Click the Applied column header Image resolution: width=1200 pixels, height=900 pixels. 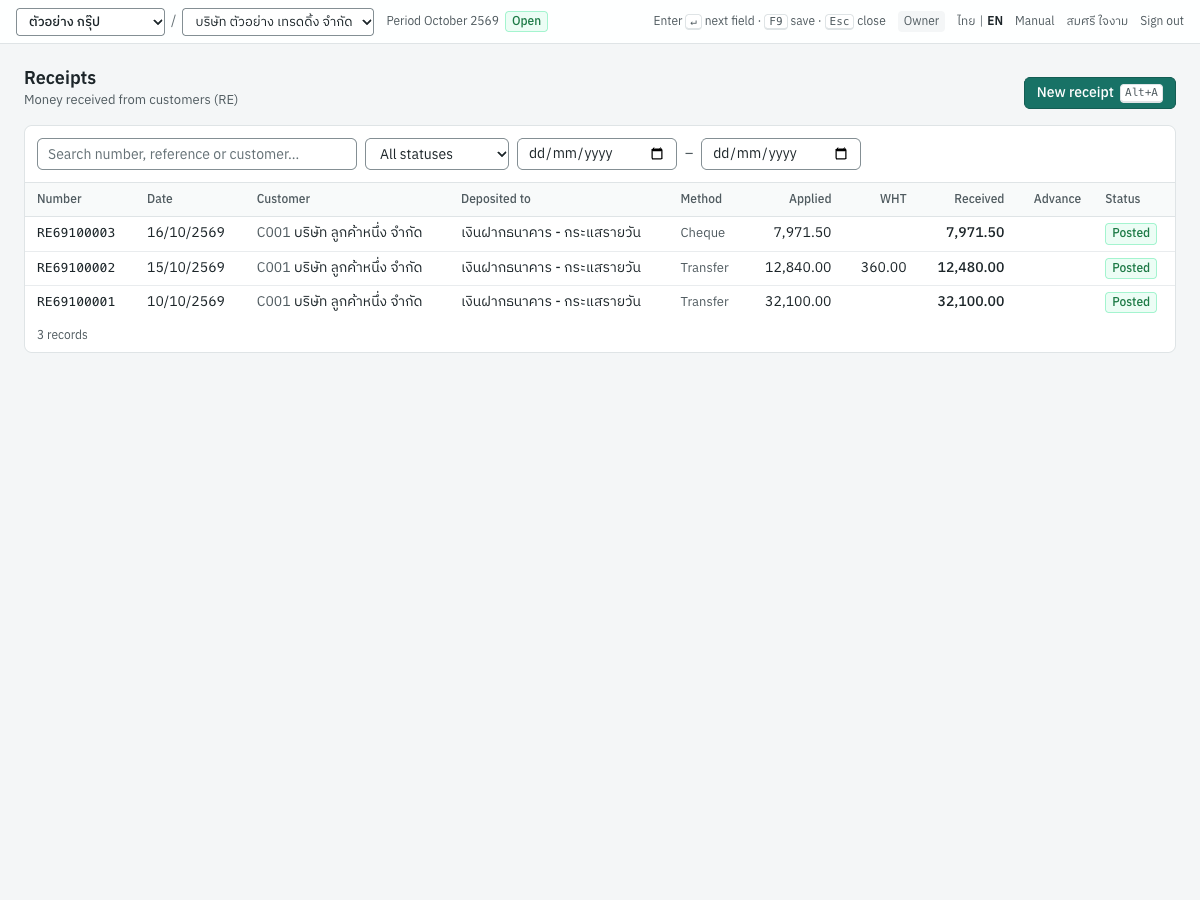pos(810,199)
